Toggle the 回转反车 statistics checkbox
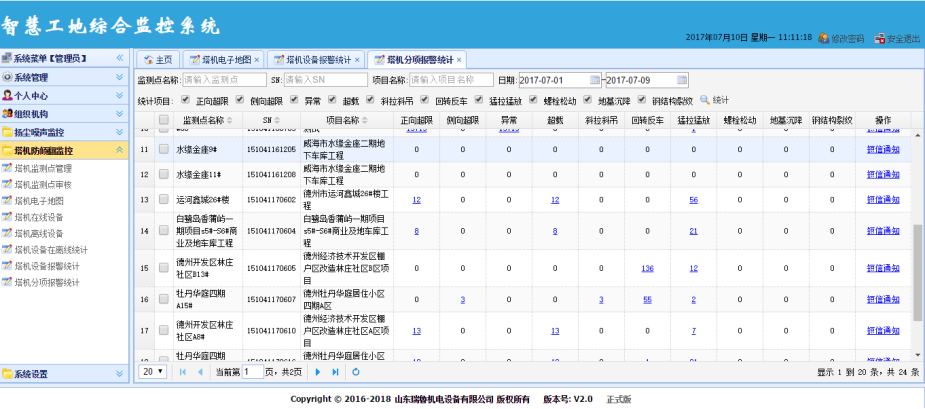Screen dimensions: 925x409 coord(425,100)
